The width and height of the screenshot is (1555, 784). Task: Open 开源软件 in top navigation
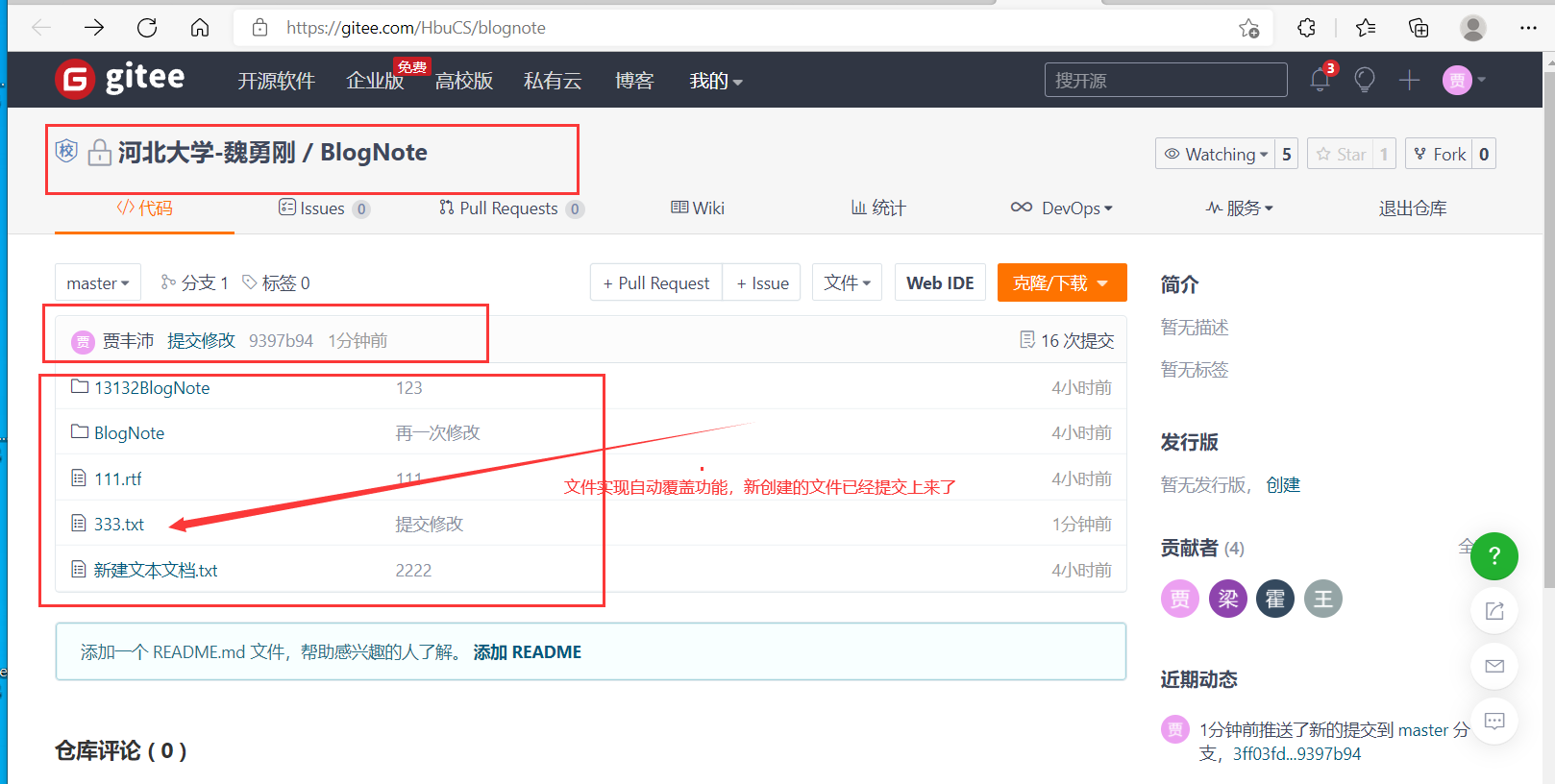(x=276, y=81)
